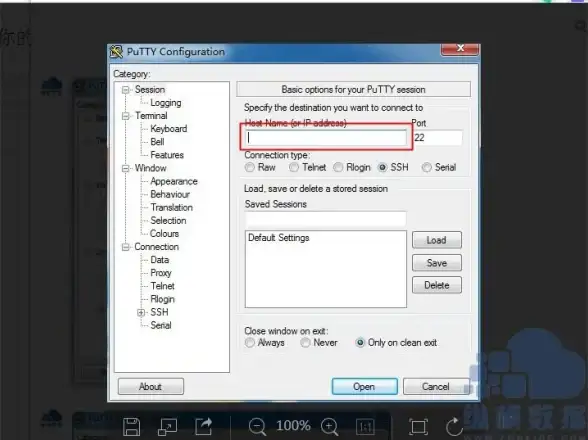Select Default Settings in sessions list
The height and width of the screenshot is (440, 588).
coord(279,238)
